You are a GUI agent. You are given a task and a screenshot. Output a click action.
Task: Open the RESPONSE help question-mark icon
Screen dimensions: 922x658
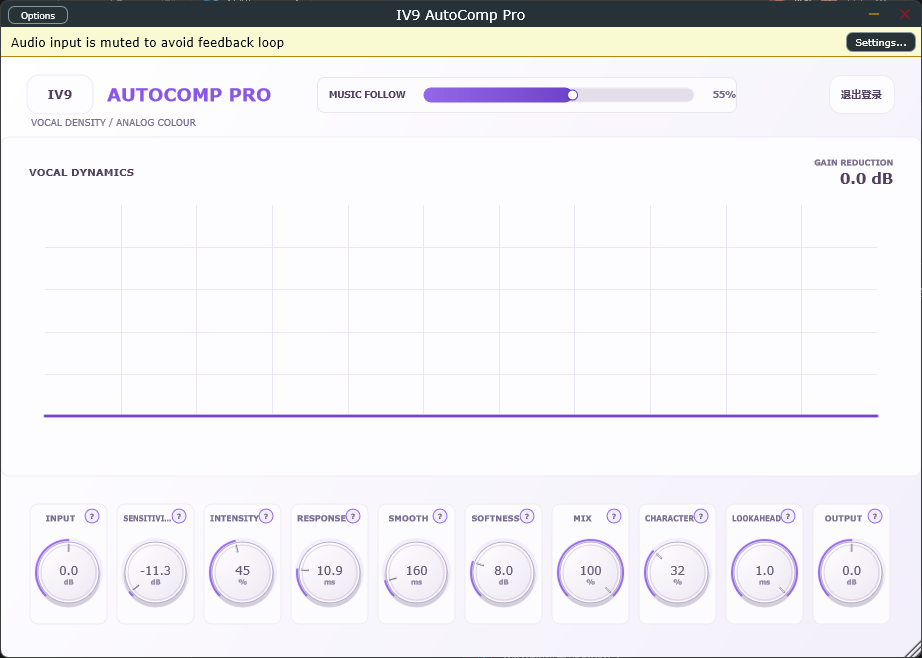[x=353, y=516]
